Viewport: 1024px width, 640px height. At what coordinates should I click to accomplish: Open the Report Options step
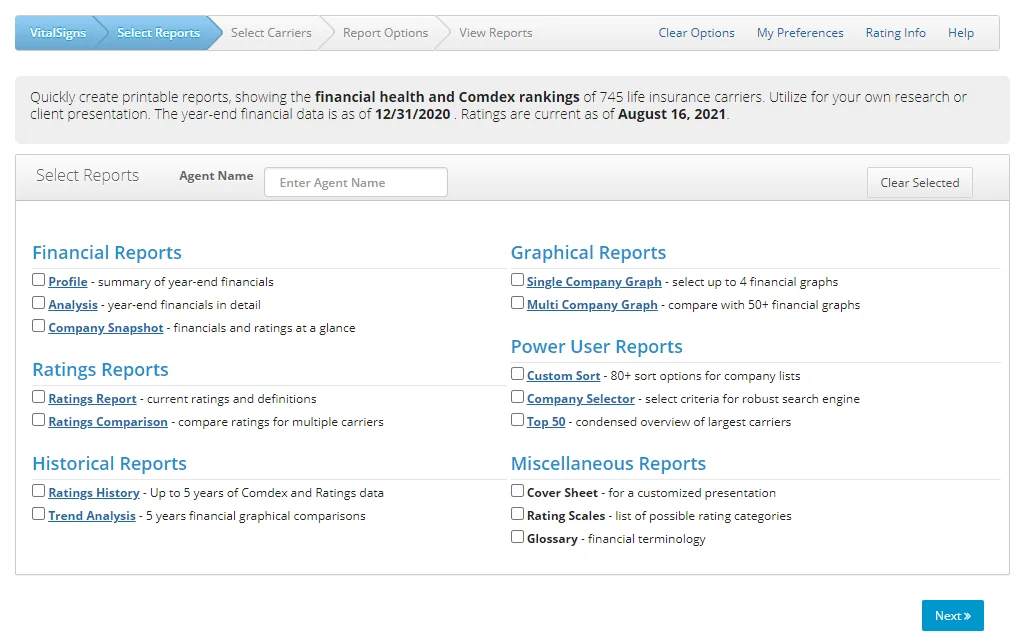click(385, 32)
